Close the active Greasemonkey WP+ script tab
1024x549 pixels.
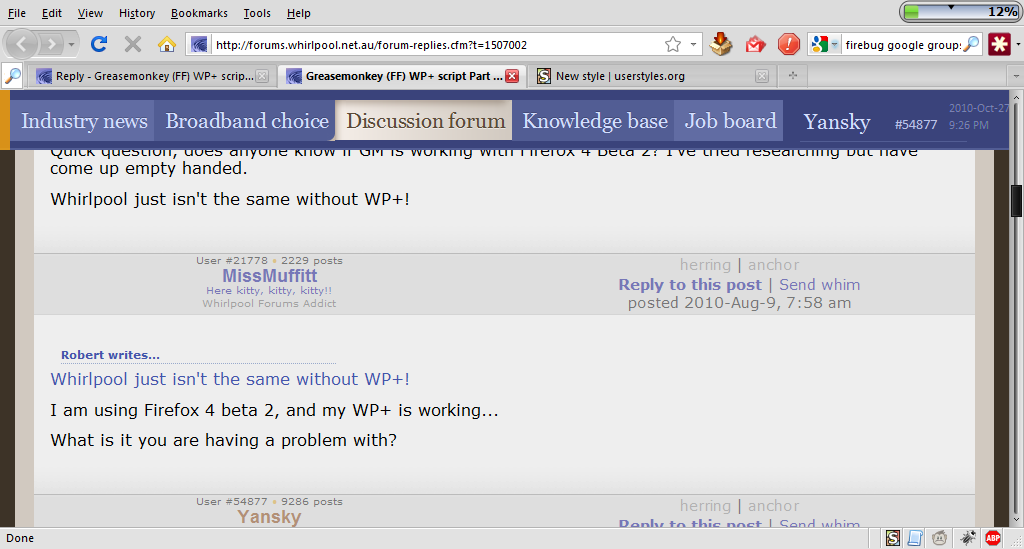[x=513, y=76]
